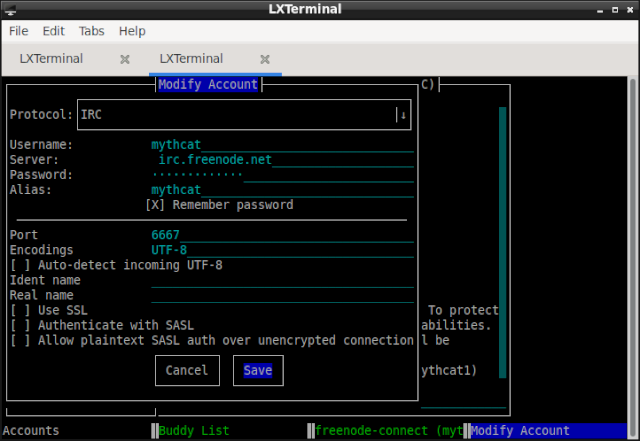Viewport: 640px width, 441px height.
Task: Close the first LXTerminal tab
Action: [125, 60]
